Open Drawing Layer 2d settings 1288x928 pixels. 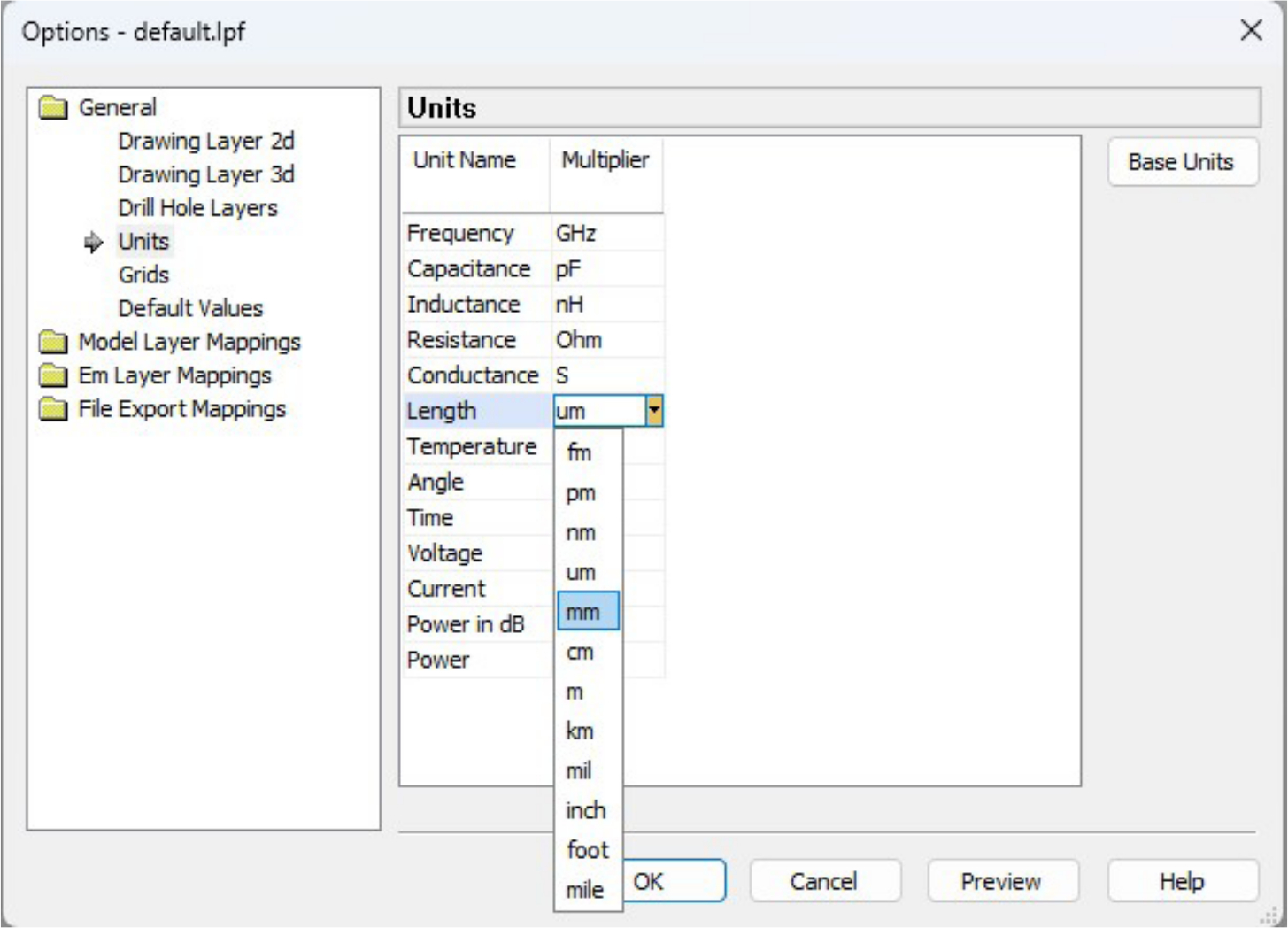pyautogui.click(x=205, y=142)
